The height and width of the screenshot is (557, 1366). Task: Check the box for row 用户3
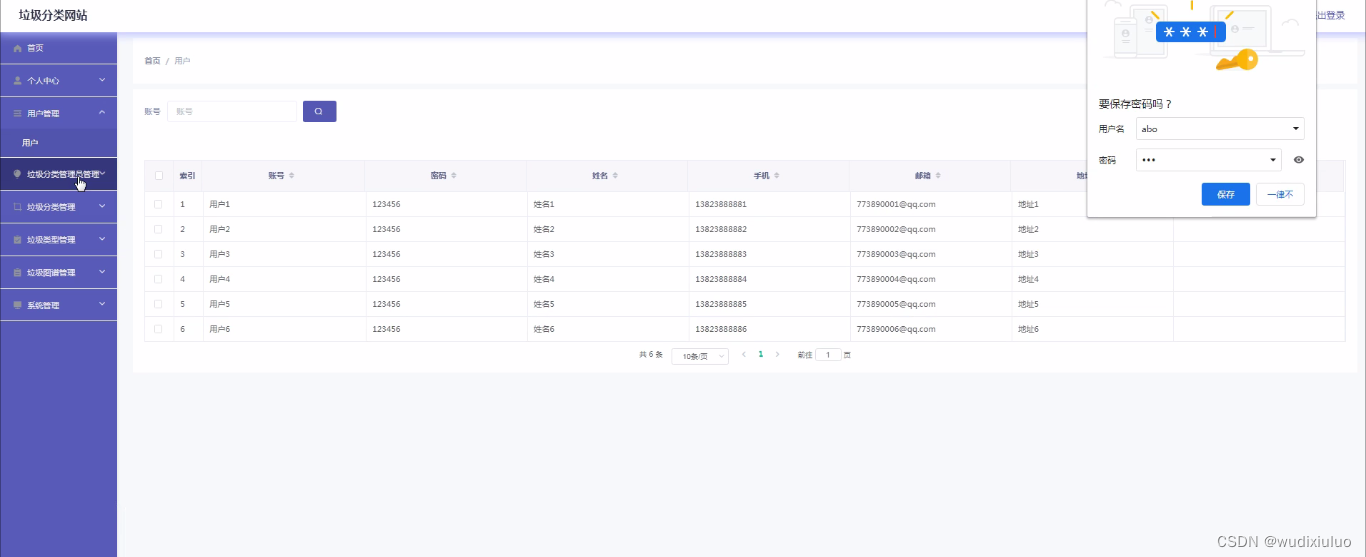[x=159, y=254]
